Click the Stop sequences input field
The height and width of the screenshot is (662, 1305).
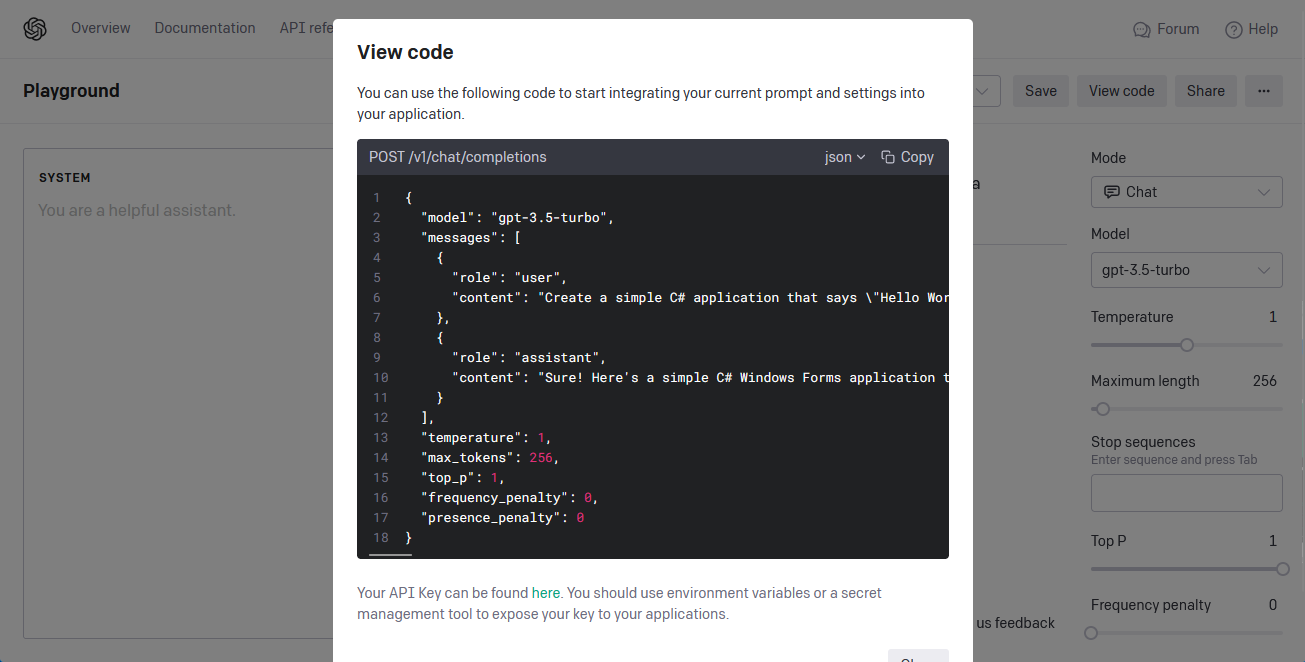1186,493
